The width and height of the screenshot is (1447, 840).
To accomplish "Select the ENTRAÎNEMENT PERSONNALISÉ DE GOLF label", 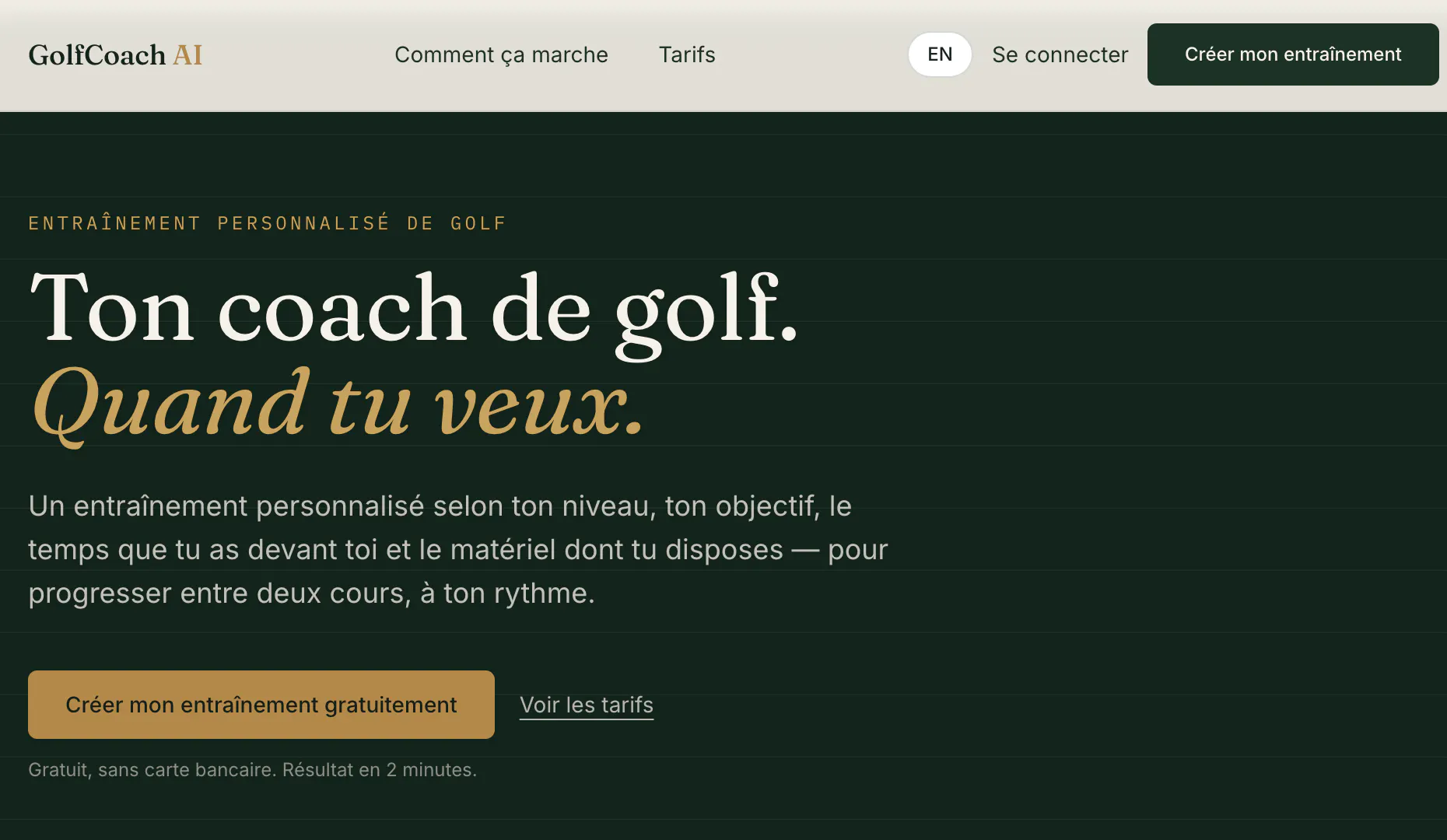I will pyautogui.click(x=268, y=223).
